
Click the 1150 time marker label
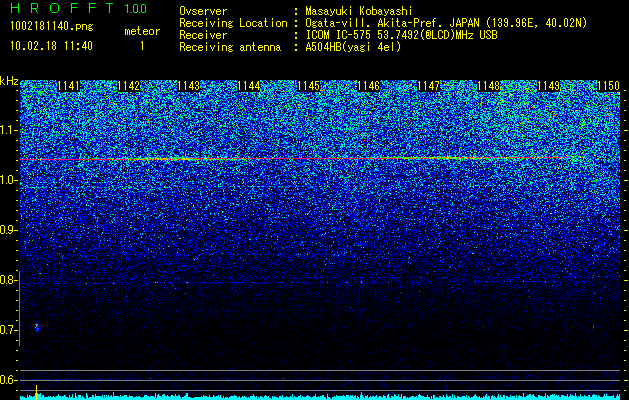609,86
